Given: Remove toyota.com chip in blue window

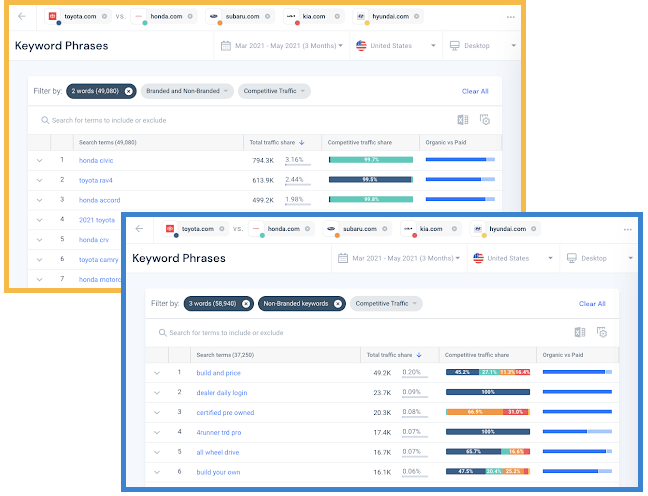Looking at the screenshot, I should tap(222, 229).
